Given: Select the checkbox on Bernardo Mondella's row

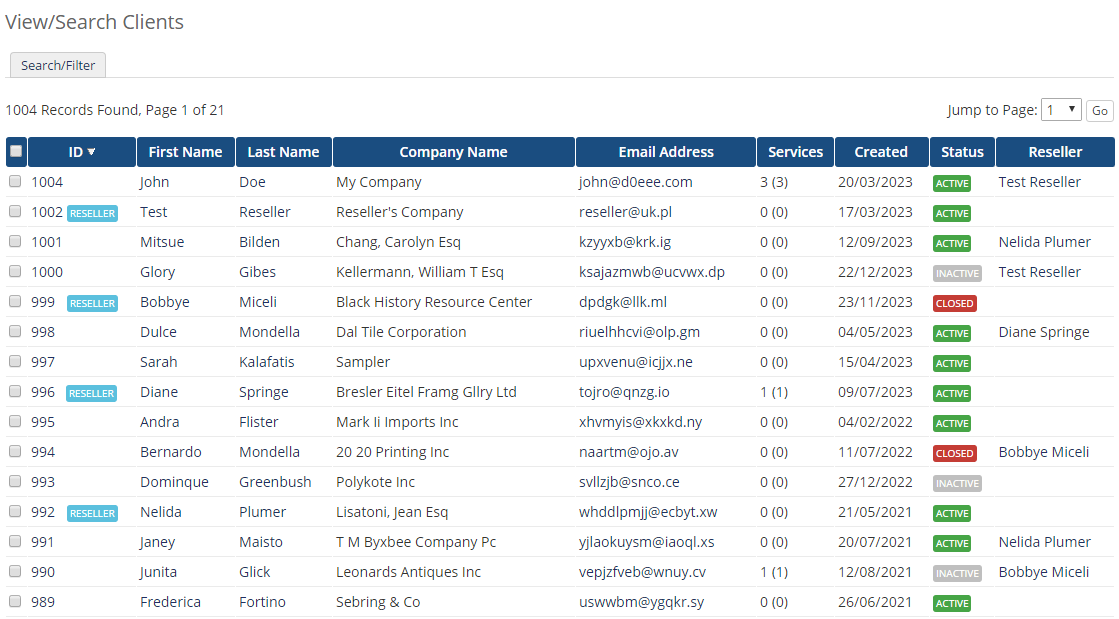Looking at the screenshot, I should [x=15, y=451].
